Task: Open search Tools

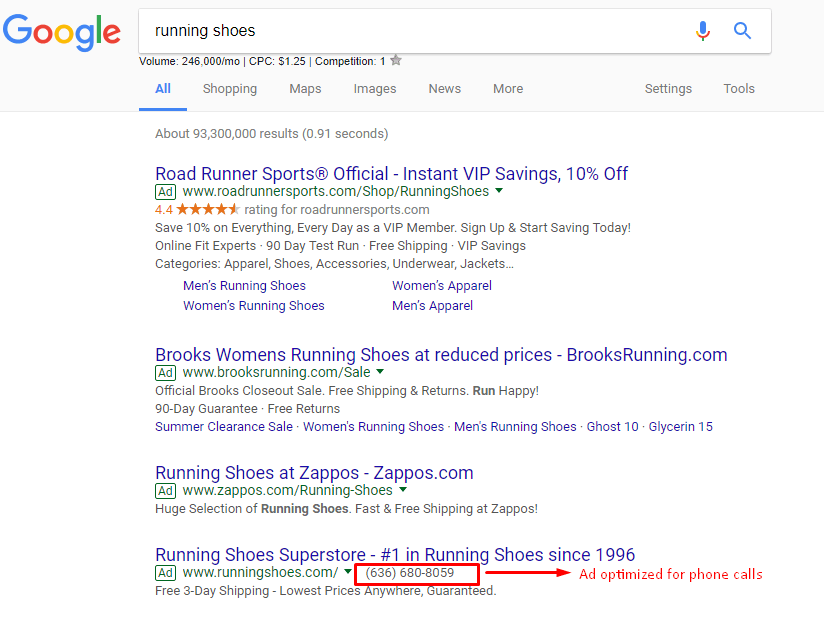Action: (x=739, y=88)
